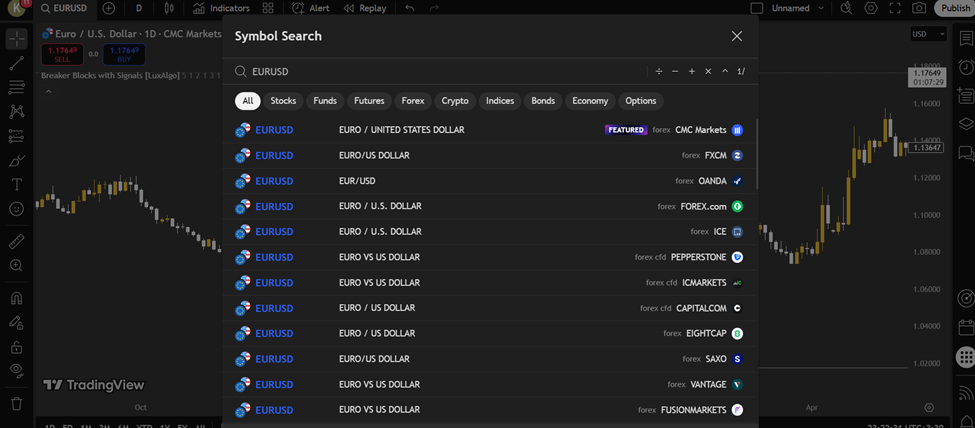Open the chart type candles selector
Screen dimensions: 975x428
169,8
